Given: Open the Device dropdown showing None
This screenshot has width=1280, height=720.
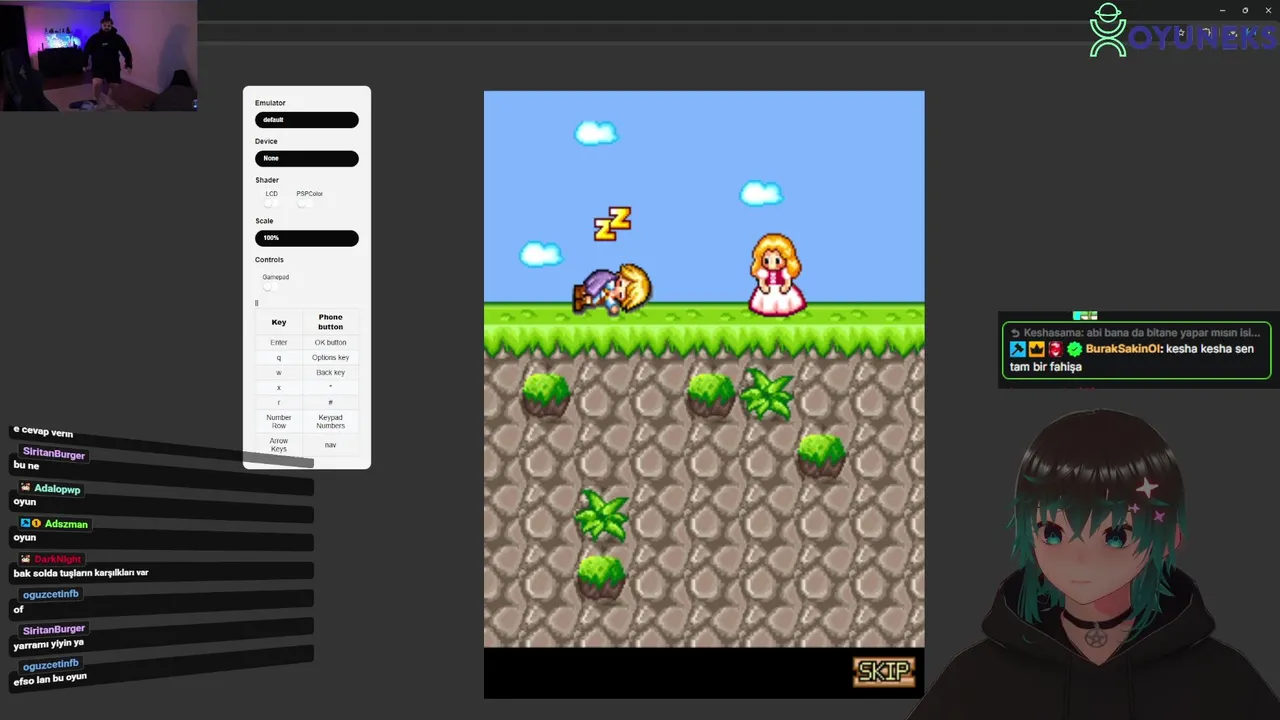Looking at the screenshot, I should pos(306,158).
